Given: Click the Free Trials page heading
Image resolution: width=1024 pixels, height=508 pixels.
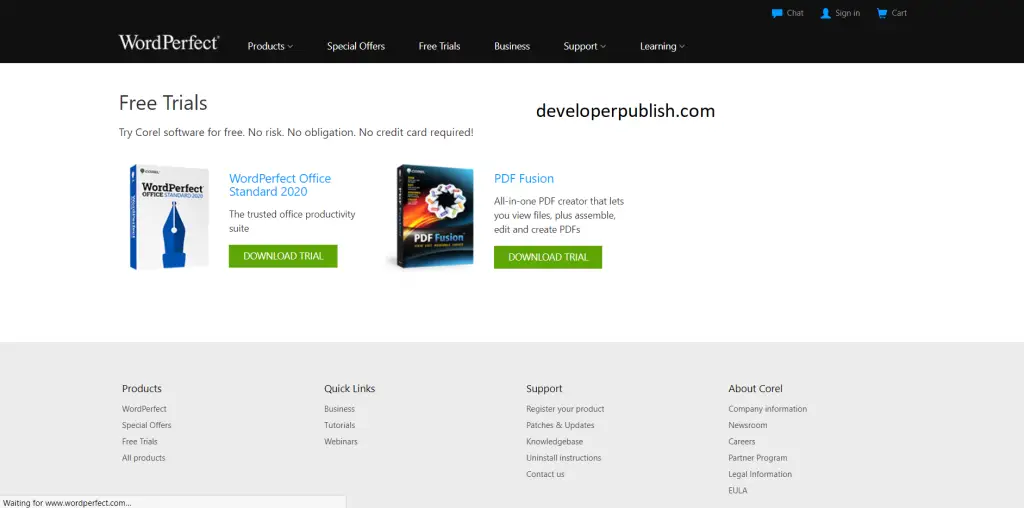Looking at the screenshot, I should (x=163, y=103).
